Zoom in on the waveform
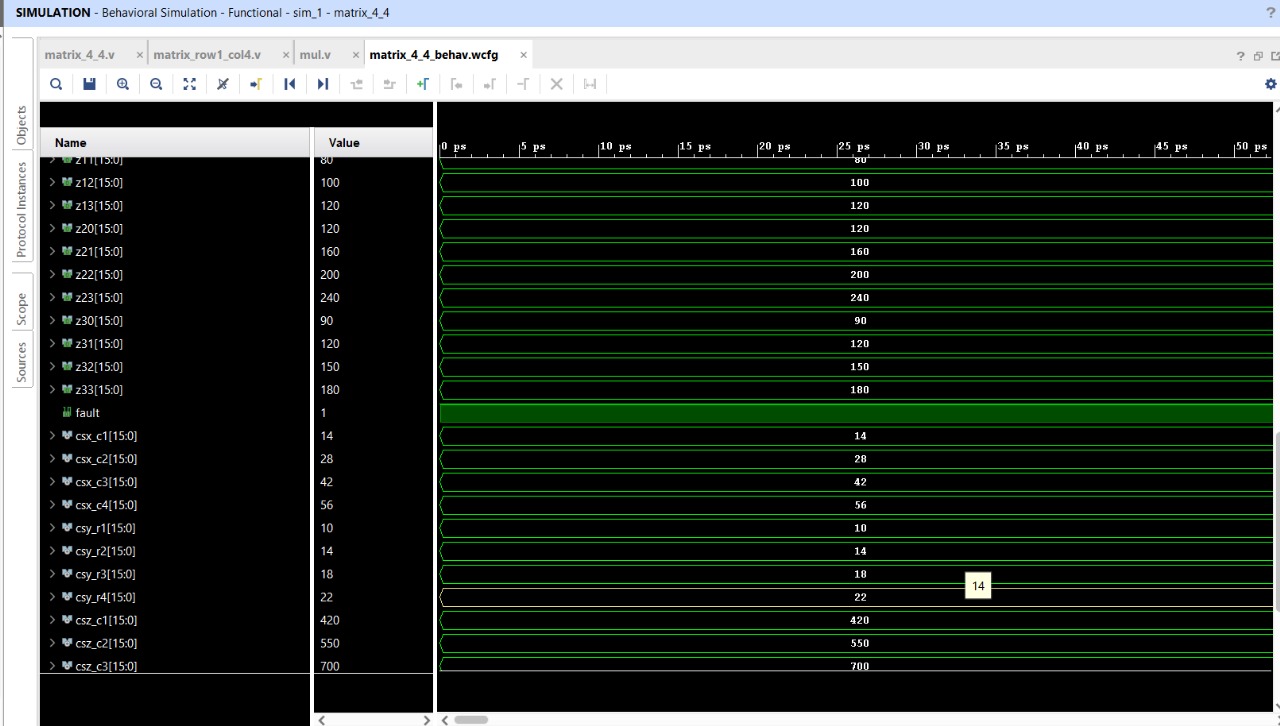This screenshot has width=1280, height=726. (x=122, y=84)
